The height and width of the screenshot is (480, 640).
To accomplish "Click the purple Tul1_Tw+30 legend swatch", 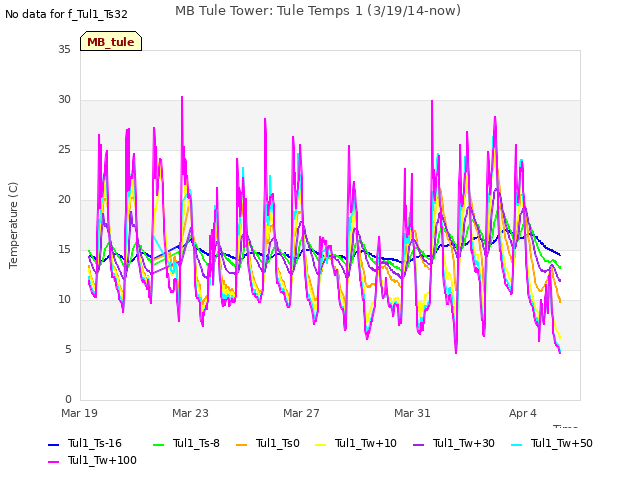I will [x=419, y=444].
